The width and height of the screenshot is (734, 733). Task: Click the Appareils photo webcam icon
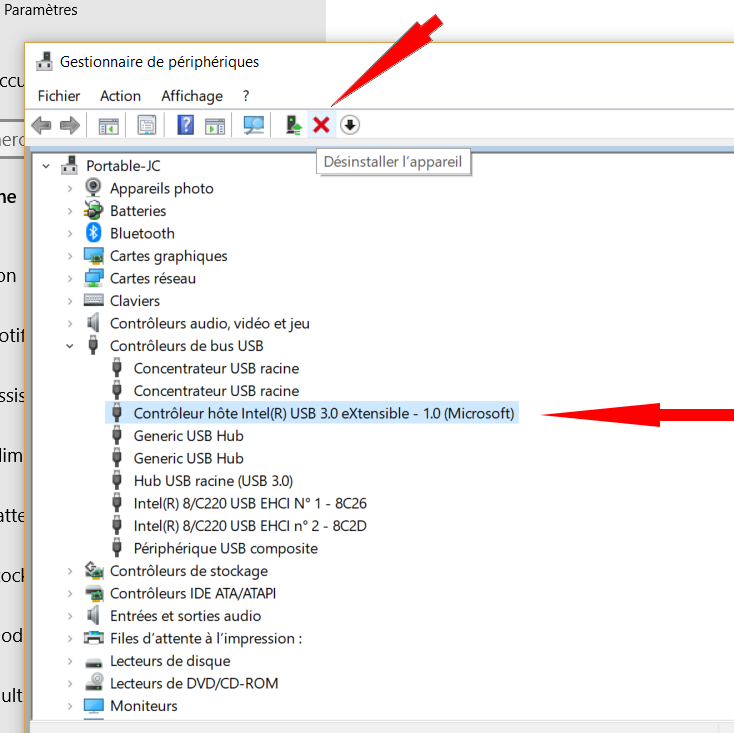point(93,188)
